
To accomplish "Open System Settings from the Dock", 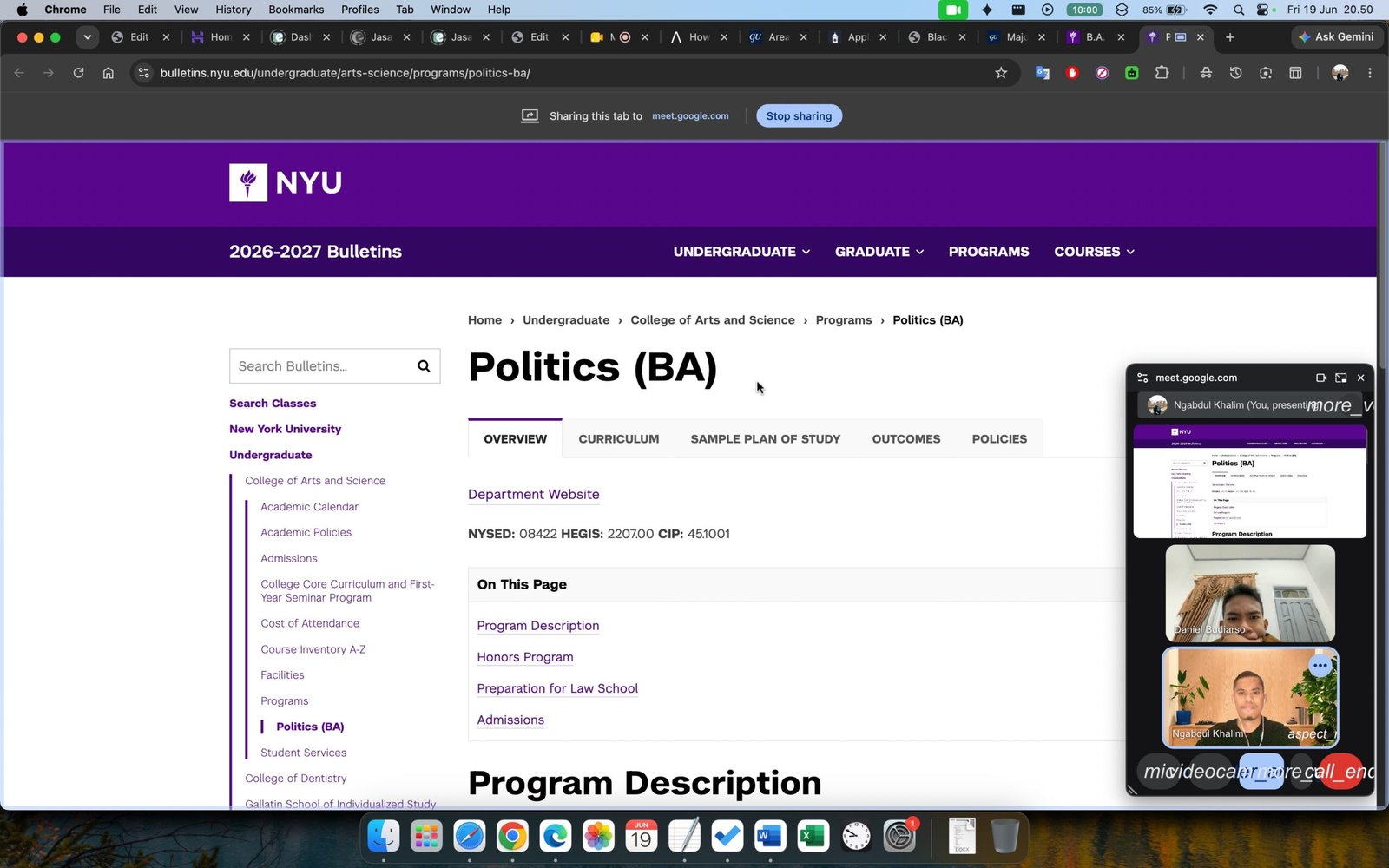I will pos(899,836).
